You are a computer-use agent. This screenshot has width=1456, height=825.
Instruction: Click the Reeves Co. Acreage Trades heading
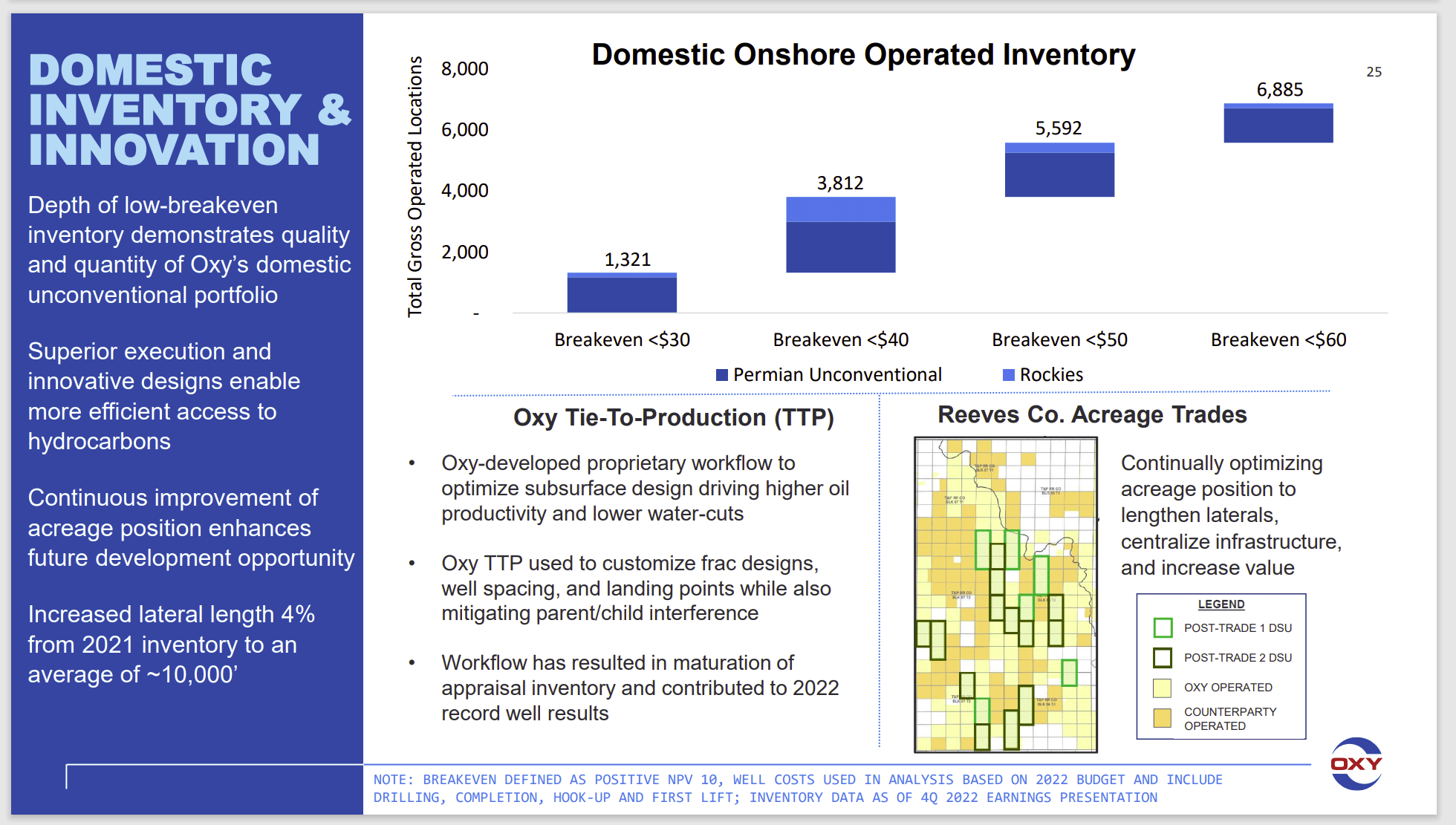(1092, 414)
